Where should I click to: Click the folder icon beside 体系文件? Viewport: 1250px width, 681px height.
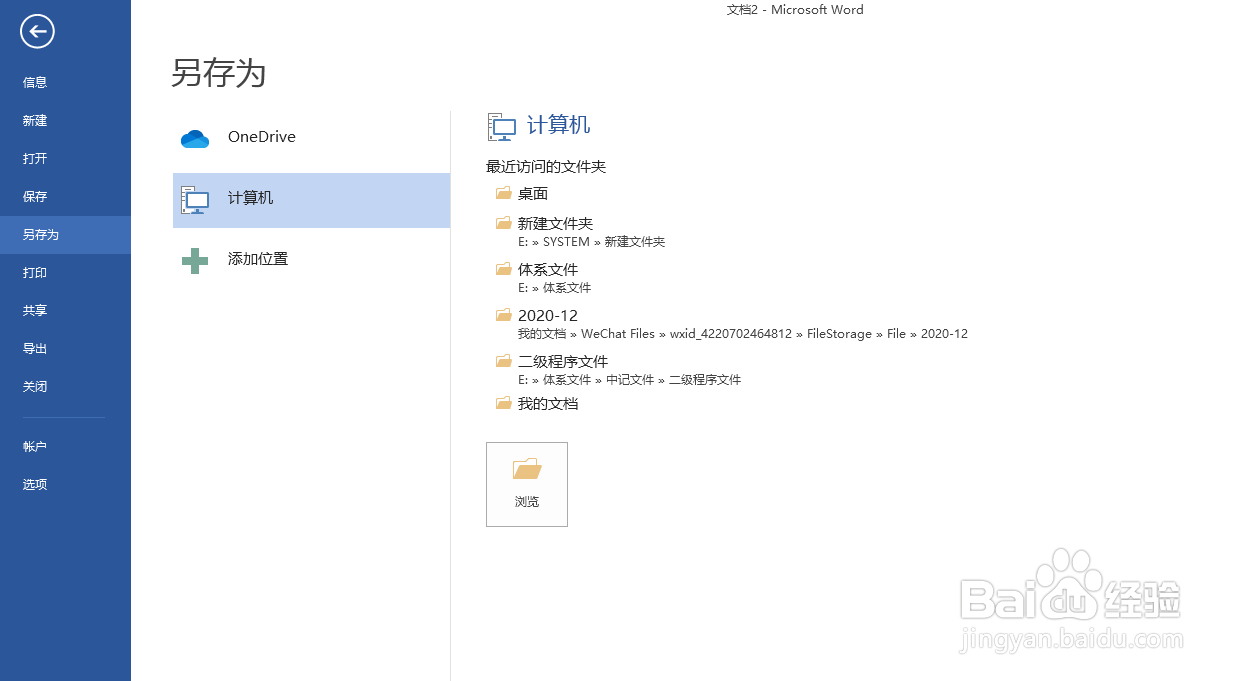point(504,269)
